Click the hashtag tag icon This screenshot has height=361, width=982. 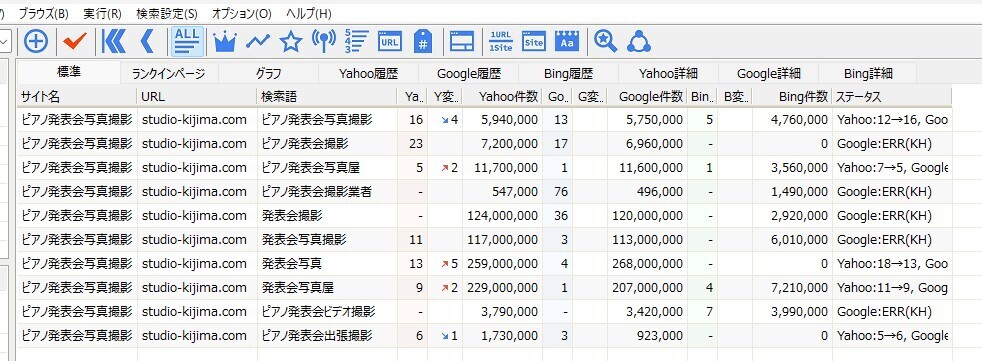click(x=423, y=41)
